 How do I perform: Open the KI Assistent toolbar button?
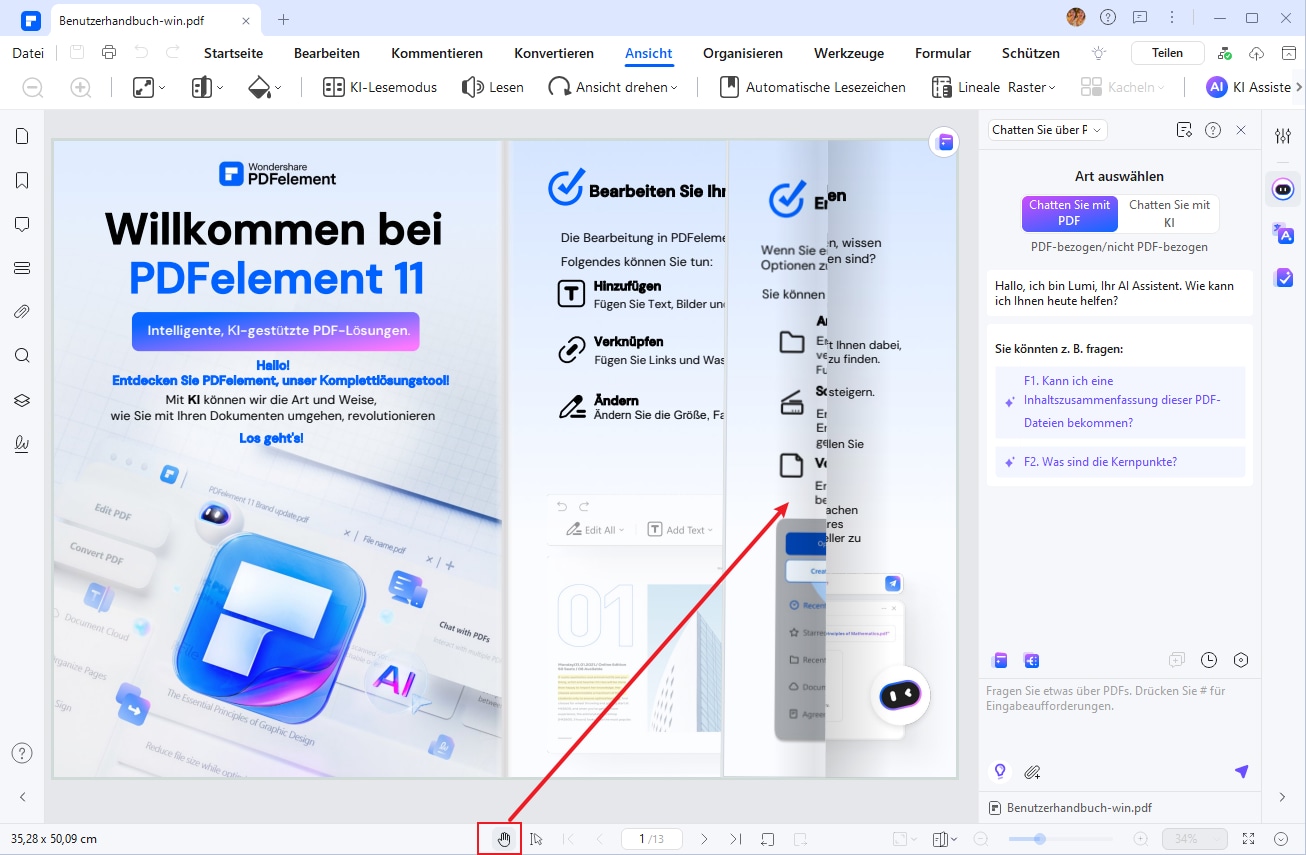click(x=1250, y=87)
